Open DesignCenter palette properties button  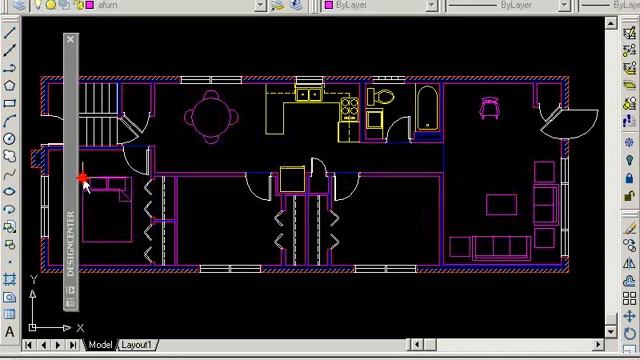[71, 303]
